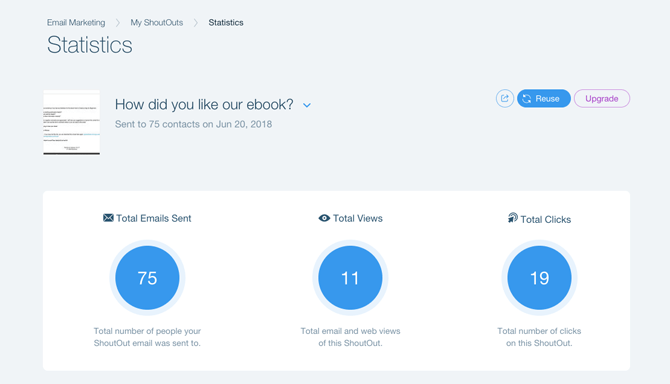
Task: Click the Upgrade button
Action: (x=602, y=99)
